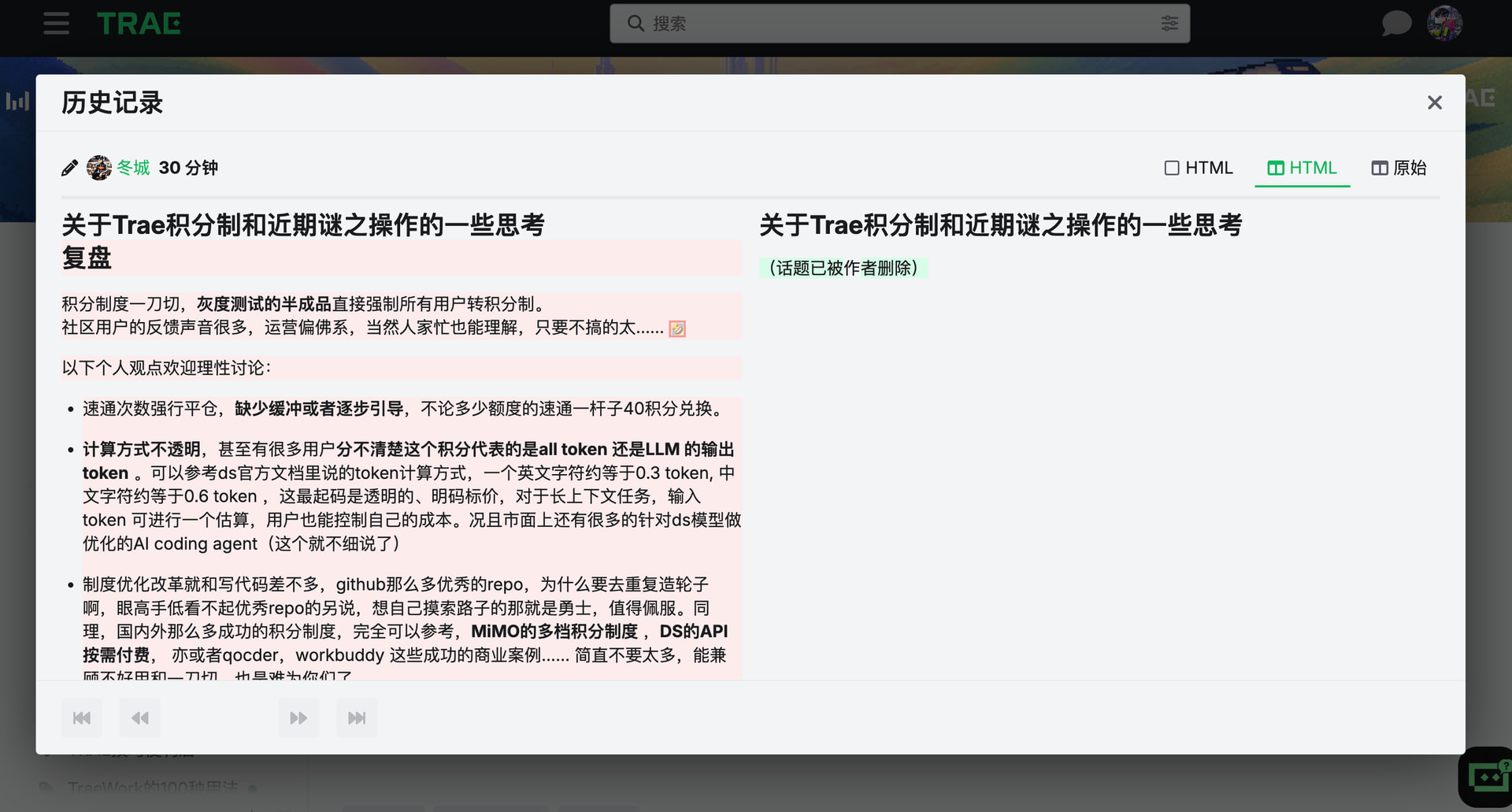Image resolution: width=1512 pixels, height=812 pixels.
Task: Click the bar chart icon behind dialog
Action: (17, 101)
